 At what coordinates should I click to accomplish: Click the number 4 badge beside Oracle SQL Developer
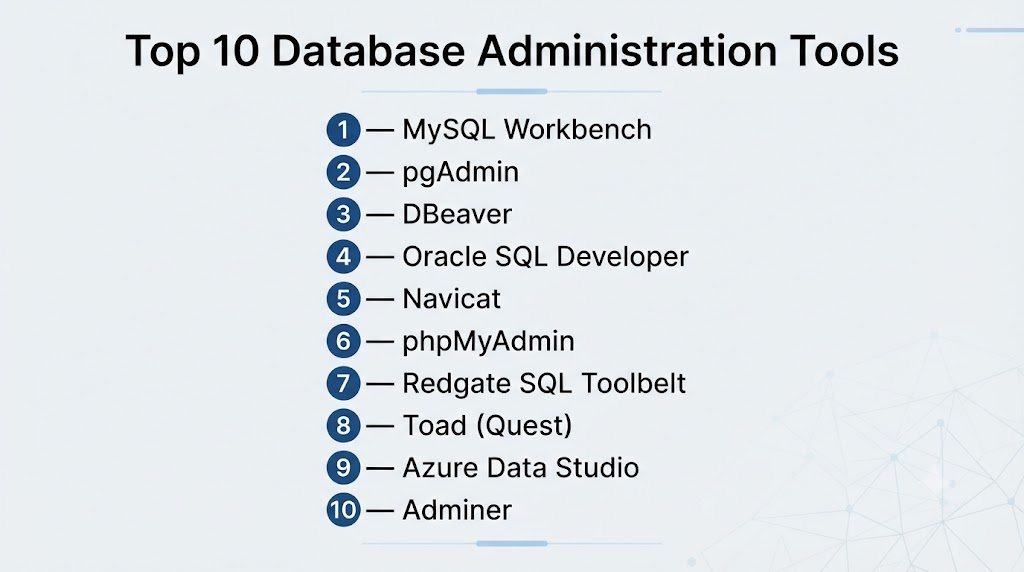(344, 257)
